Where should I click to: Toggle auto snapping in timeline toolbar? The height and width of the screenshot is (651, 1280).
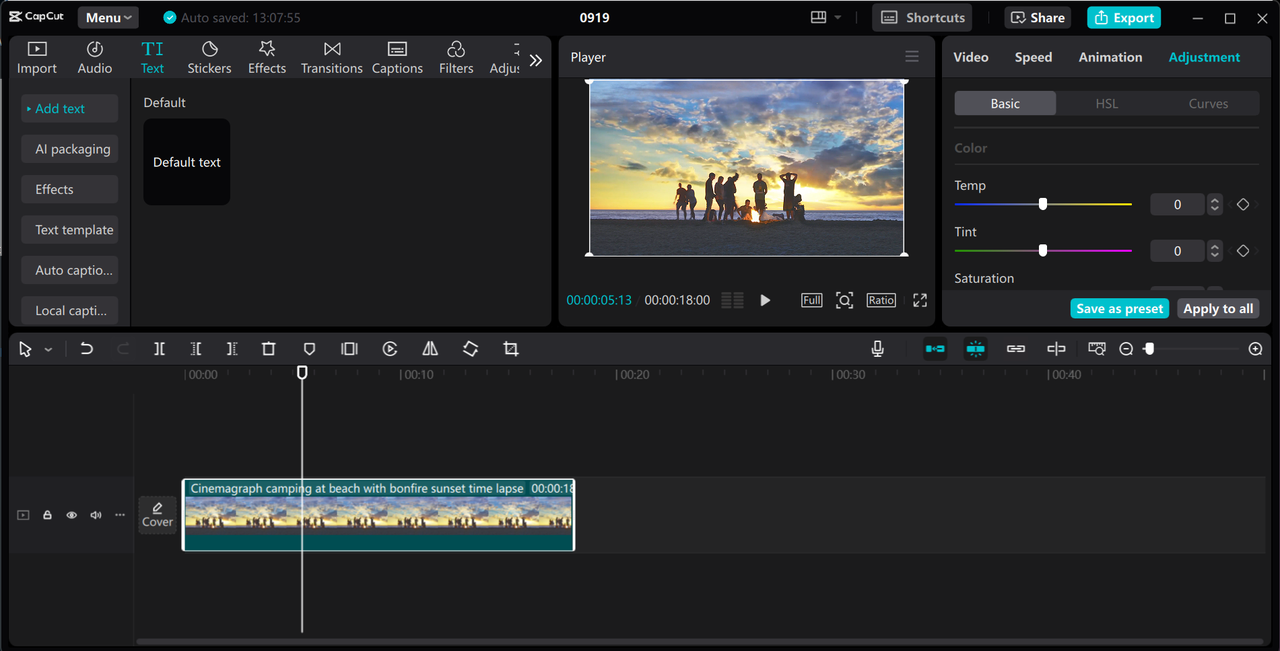pyautogui.click(x=975, y=349)
